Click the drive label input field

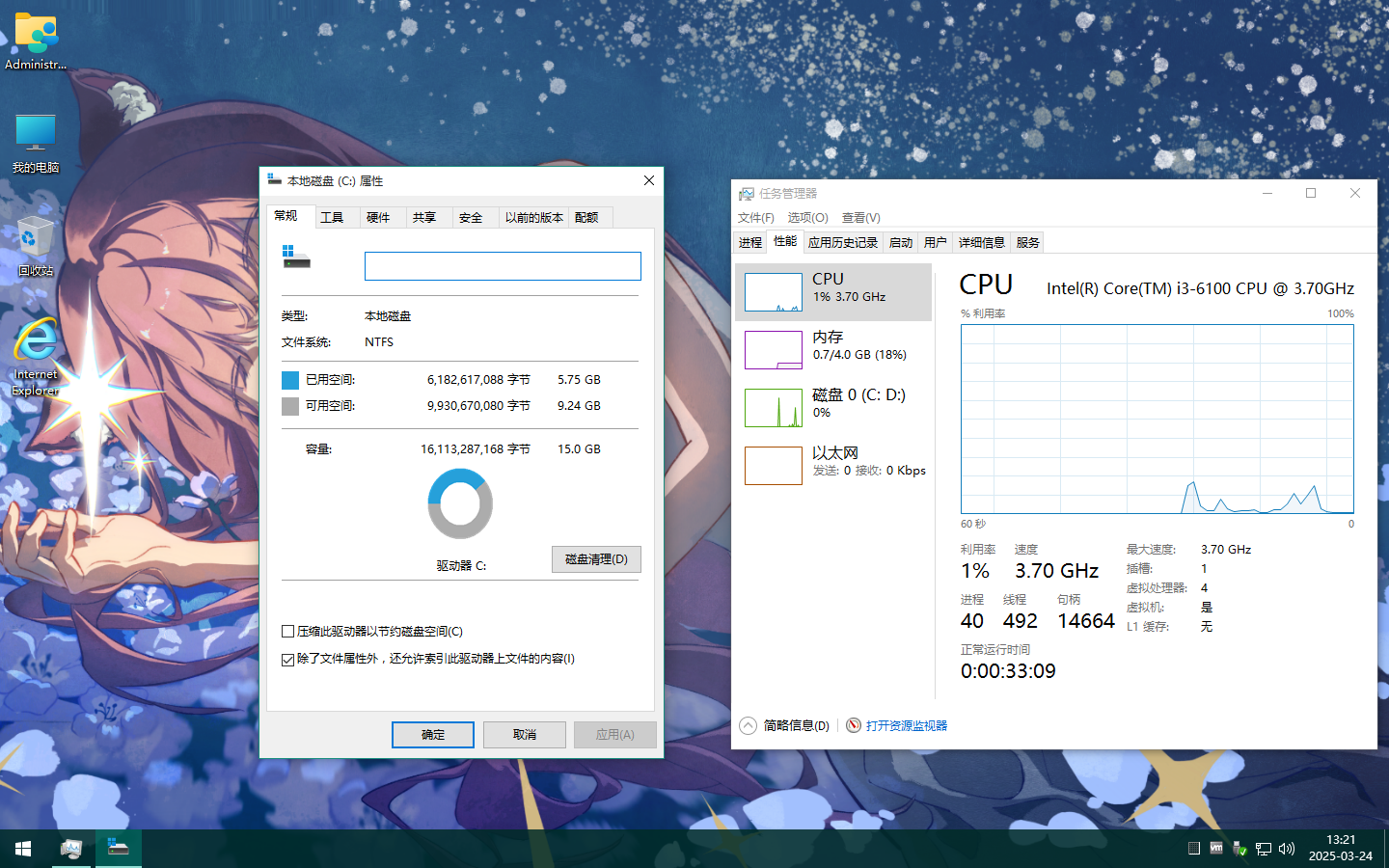(503, 266)
